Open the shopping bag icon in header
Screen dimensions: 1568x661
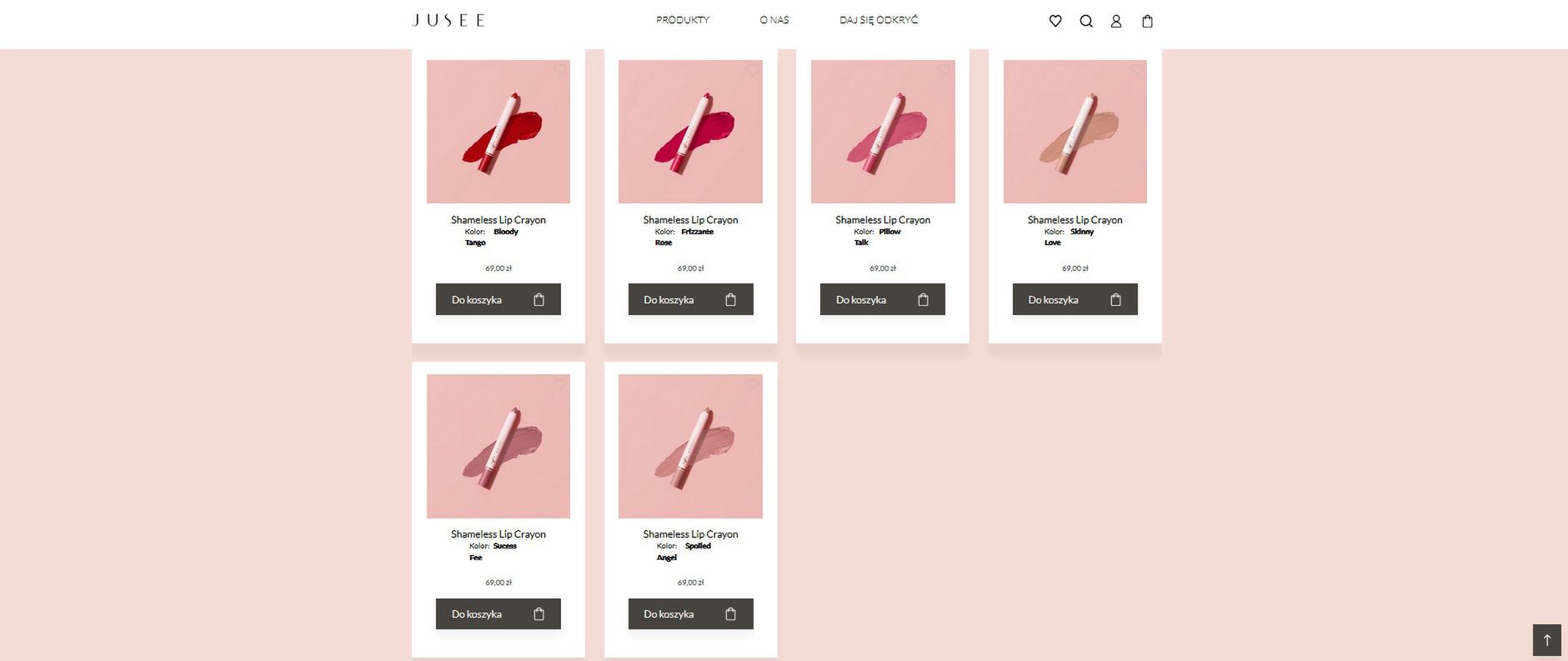[1148, 21]
